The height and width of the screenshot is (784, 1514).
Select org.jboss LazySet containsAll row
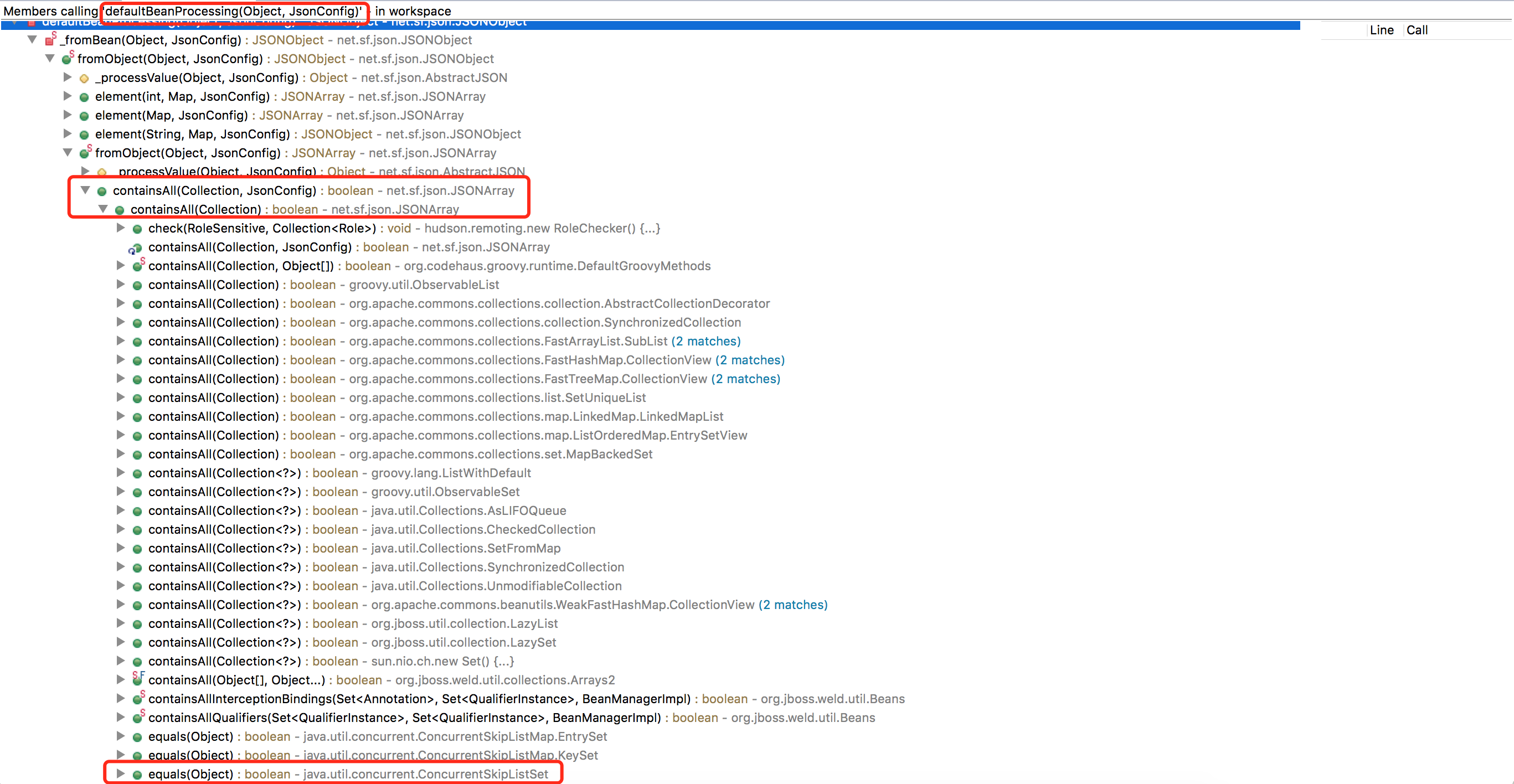pyautogui.click(x=352, y=642)
